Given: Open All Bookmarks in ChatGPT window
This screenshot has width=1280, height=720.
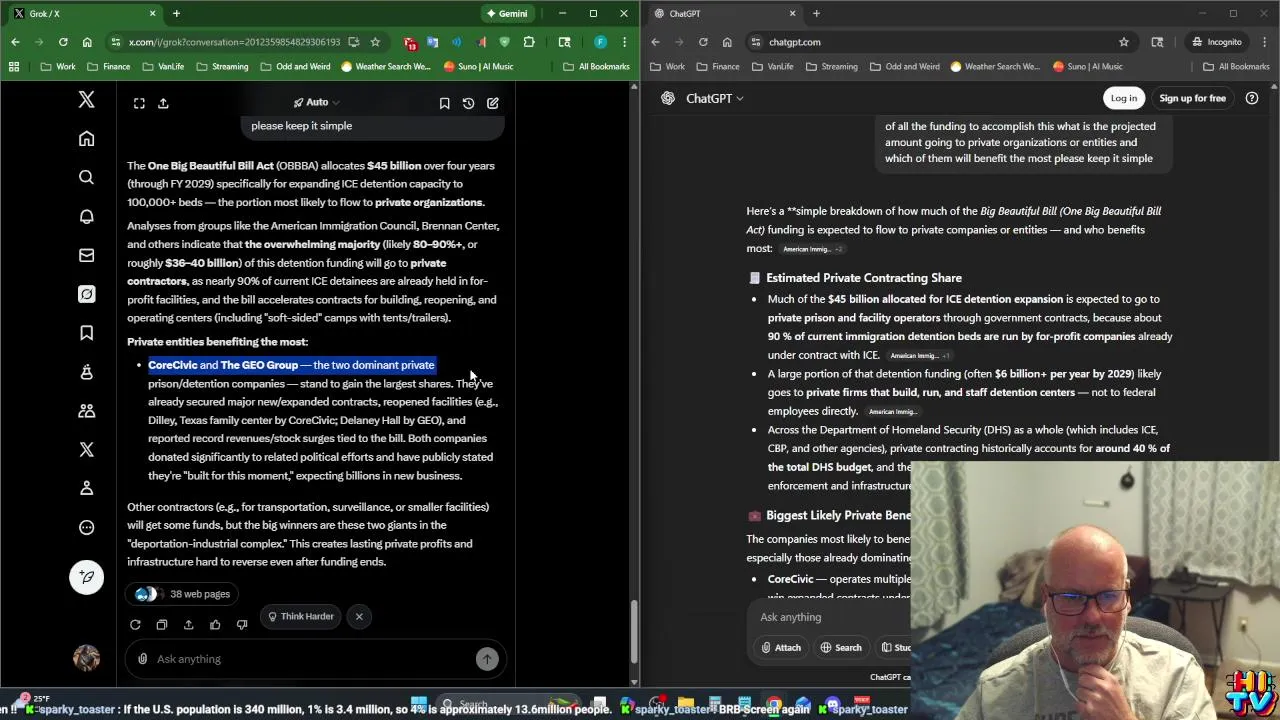Looking at the screenshot, I should coord(1236,67).
